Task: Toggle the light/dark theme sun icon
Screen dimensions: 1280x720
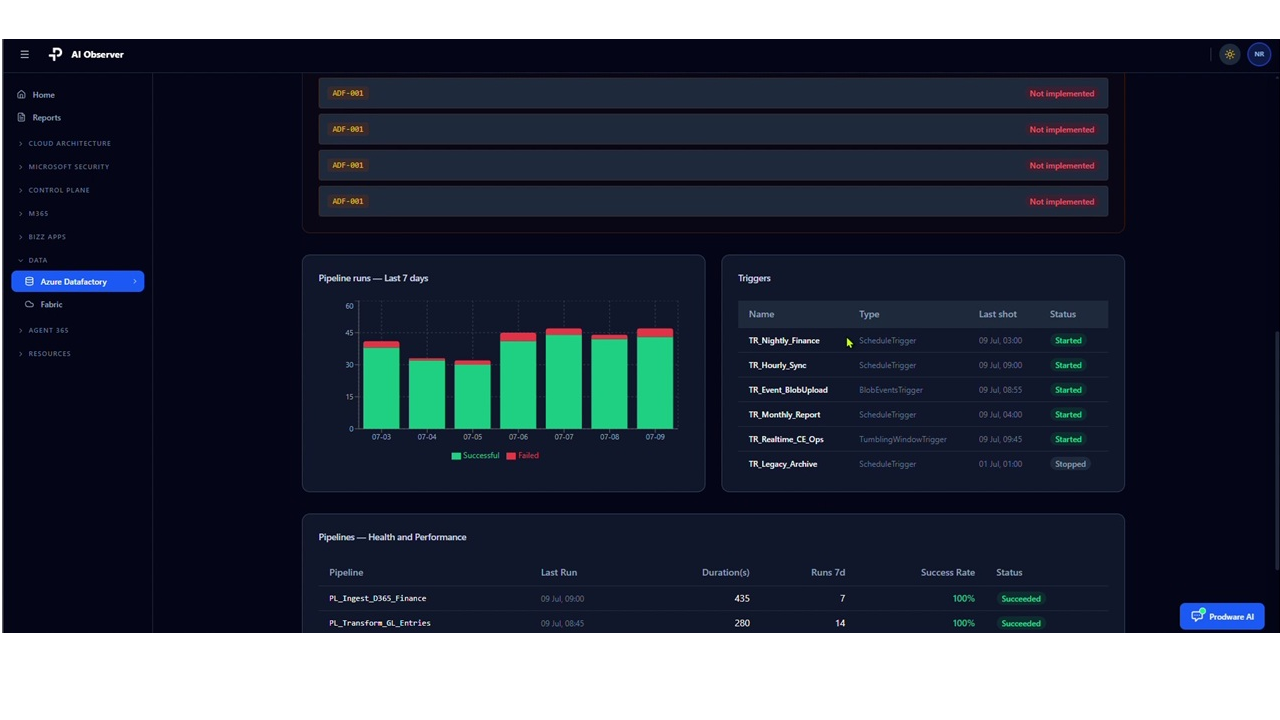Action: tap(1230, 55)
